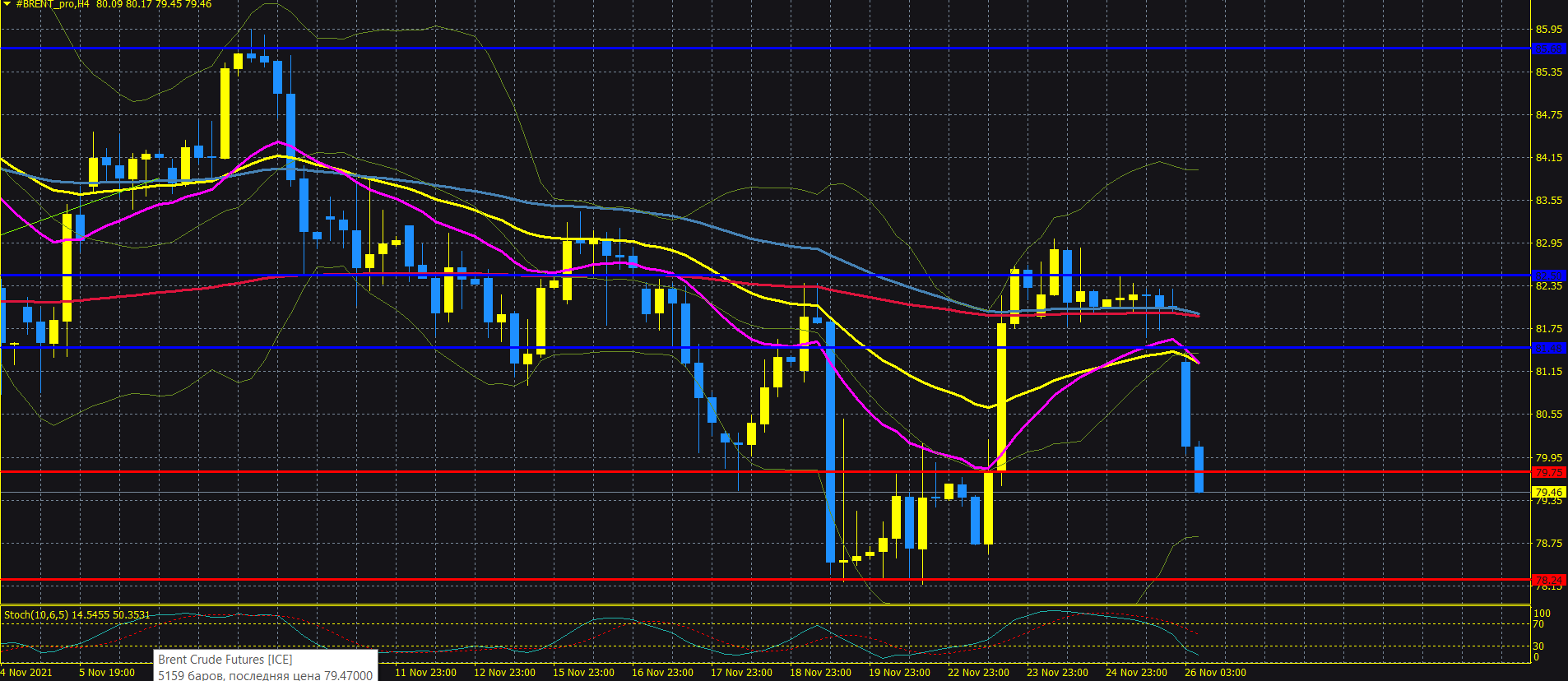
Task: Click the 5 Nov 19:00 time label
Action: click(107, 672)
